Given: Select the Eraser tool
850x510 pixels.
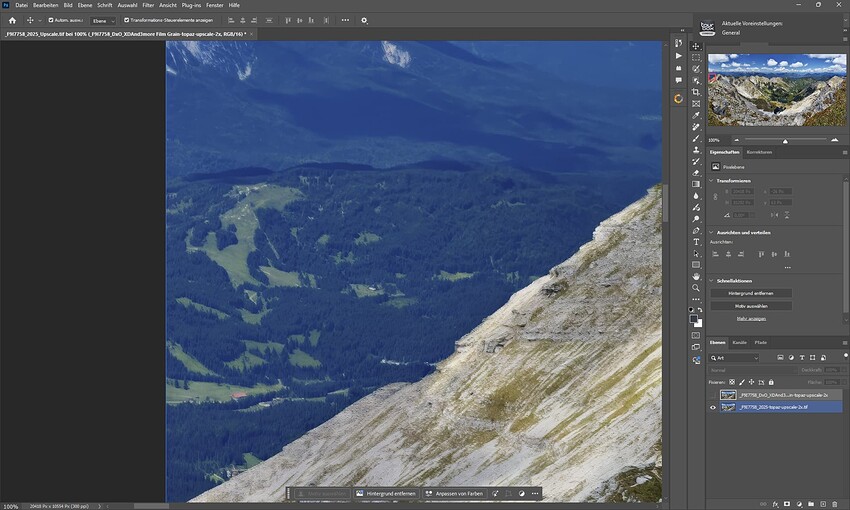Looking at the screenshot, I should (x=696, y=173).
